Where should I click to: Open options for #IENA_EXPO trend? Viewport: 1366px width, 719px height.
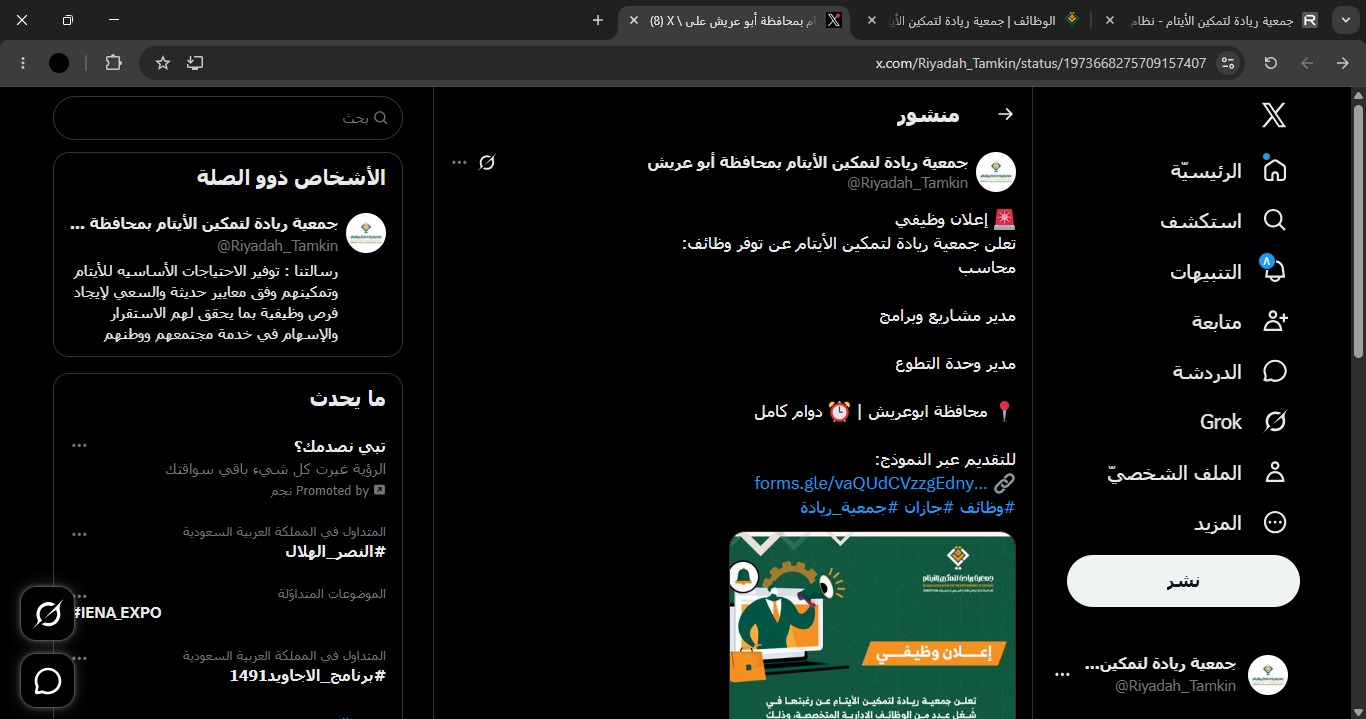[80, 595]
